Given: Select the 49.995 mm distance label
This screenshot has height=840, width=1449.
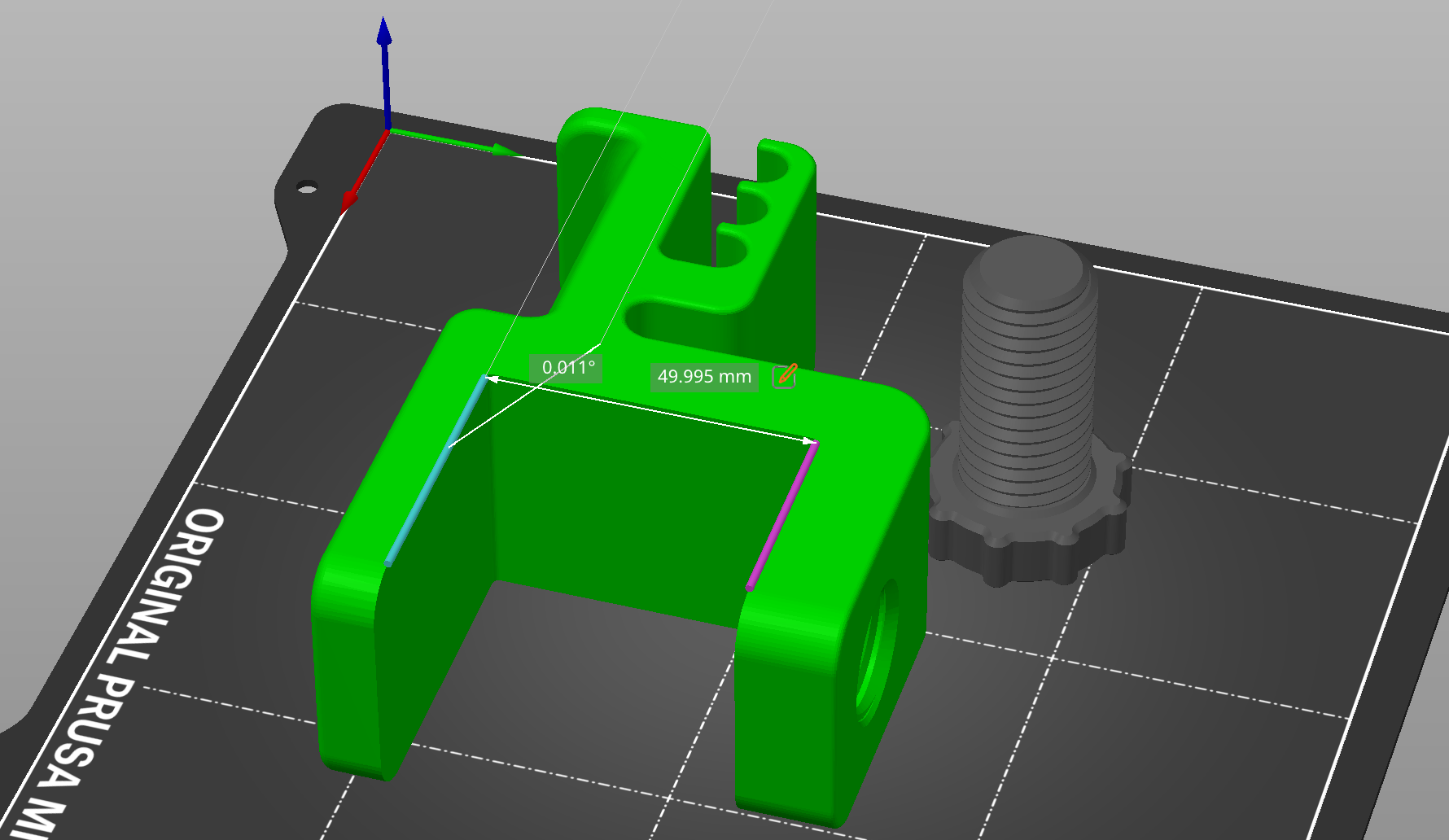Looking at the screenshot, I should [704, 377].
